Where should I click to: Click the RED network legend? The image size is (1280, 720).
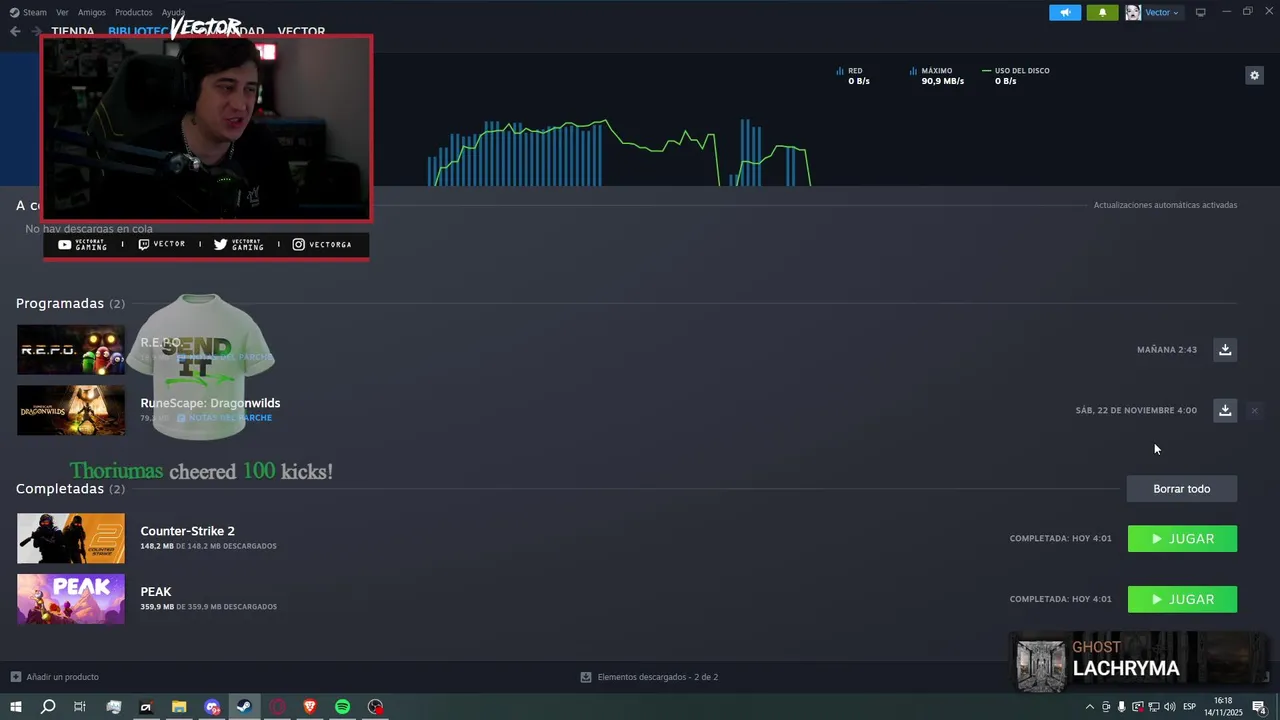[x=853, y=76]
